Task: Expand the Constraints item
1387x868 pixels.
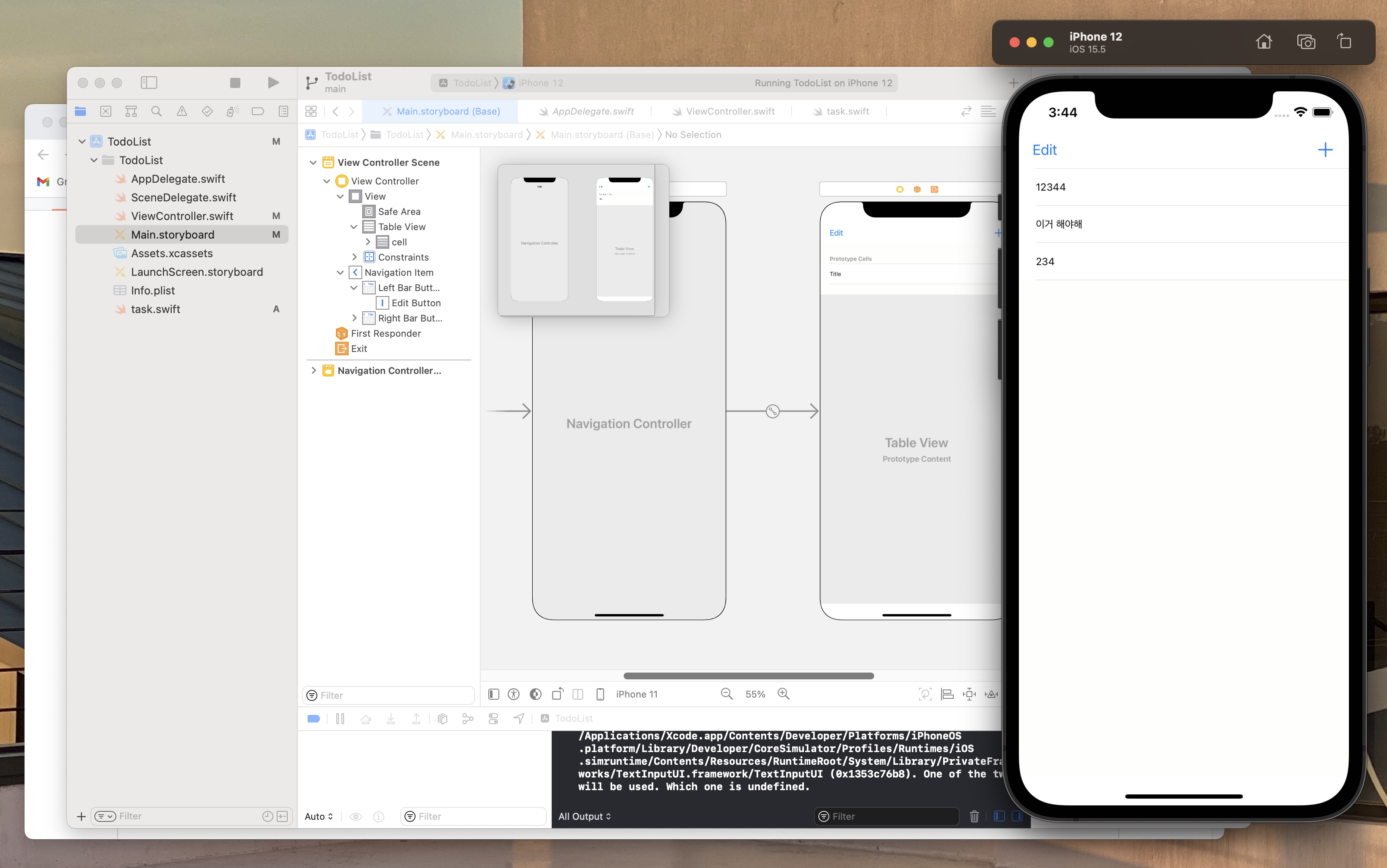Action: 354,257
